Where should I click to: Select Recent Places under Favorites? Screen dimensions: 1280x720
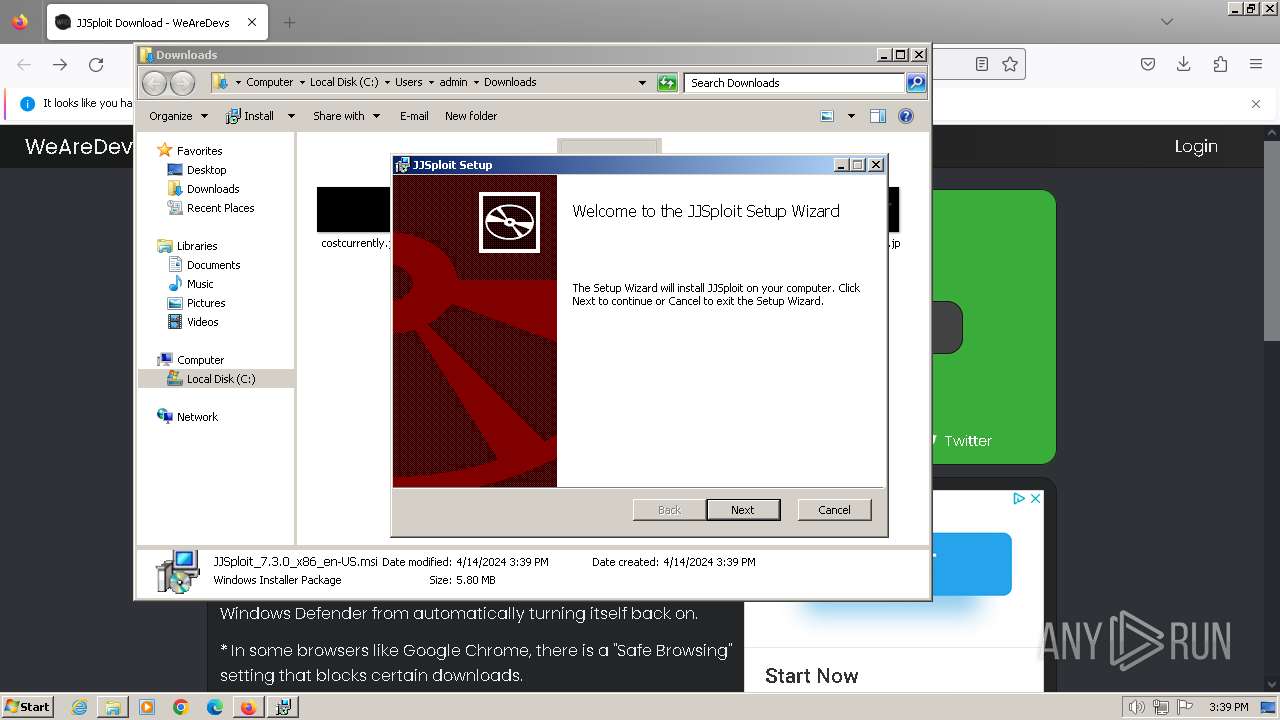coord(220,208)
